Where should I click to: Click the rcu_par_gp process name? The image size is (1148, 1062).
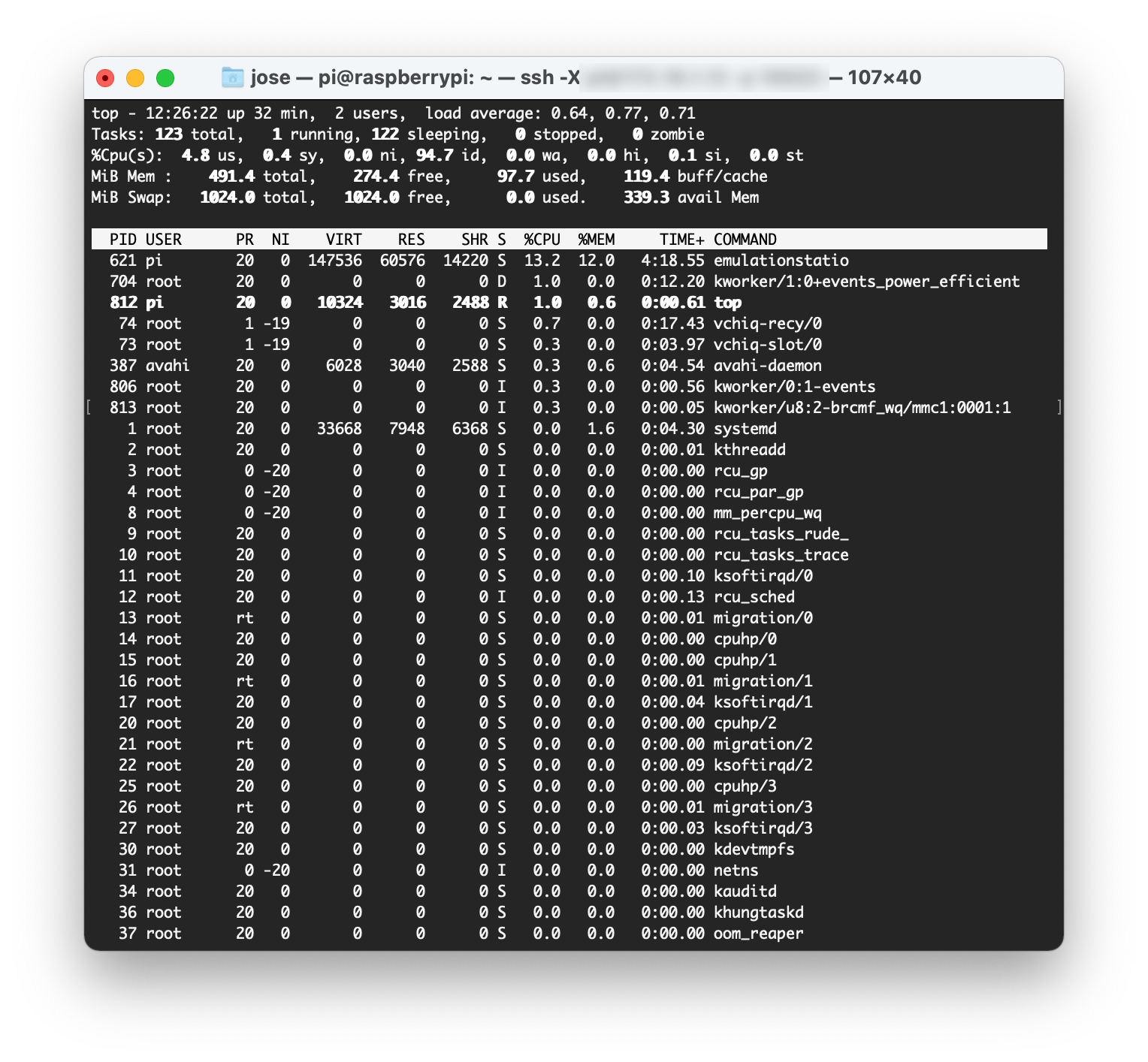click(759, 492)
